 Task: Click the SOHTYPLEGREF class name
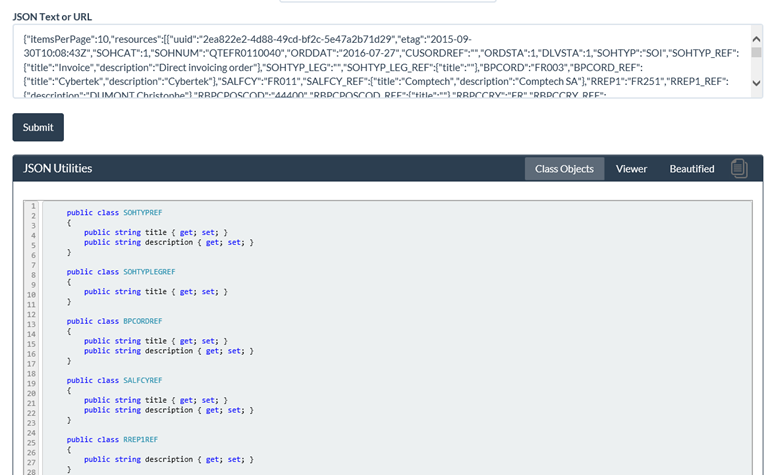149,271
